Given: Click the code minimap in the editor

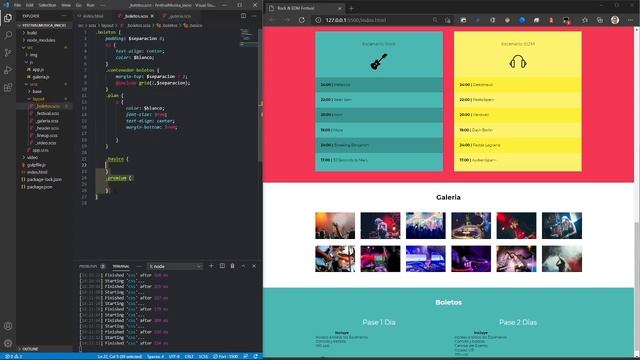Looking at the screenshot, I should 248,38.
